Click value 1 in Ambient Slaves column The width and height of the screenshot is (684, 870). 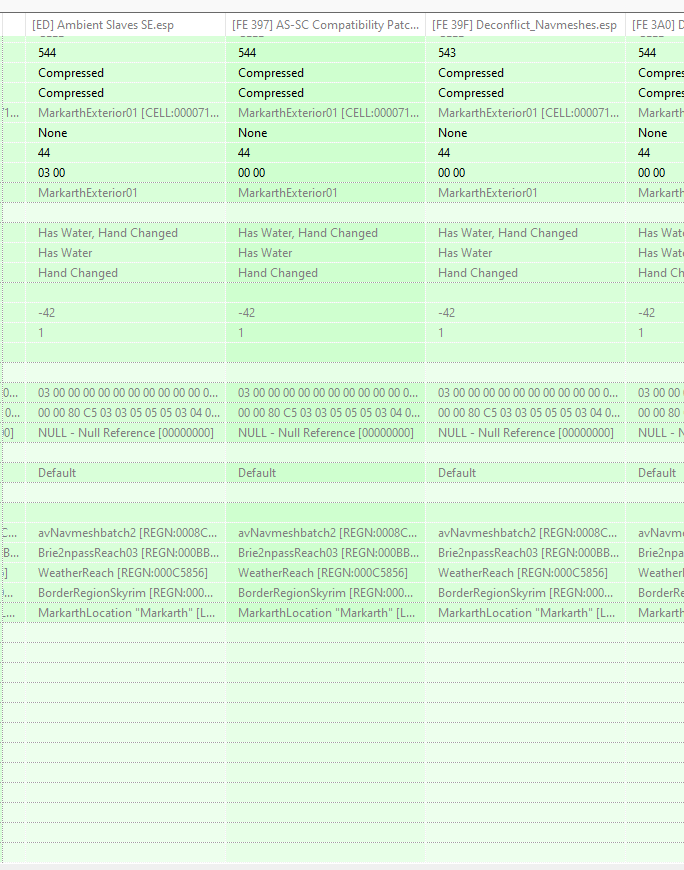[41, 333]
